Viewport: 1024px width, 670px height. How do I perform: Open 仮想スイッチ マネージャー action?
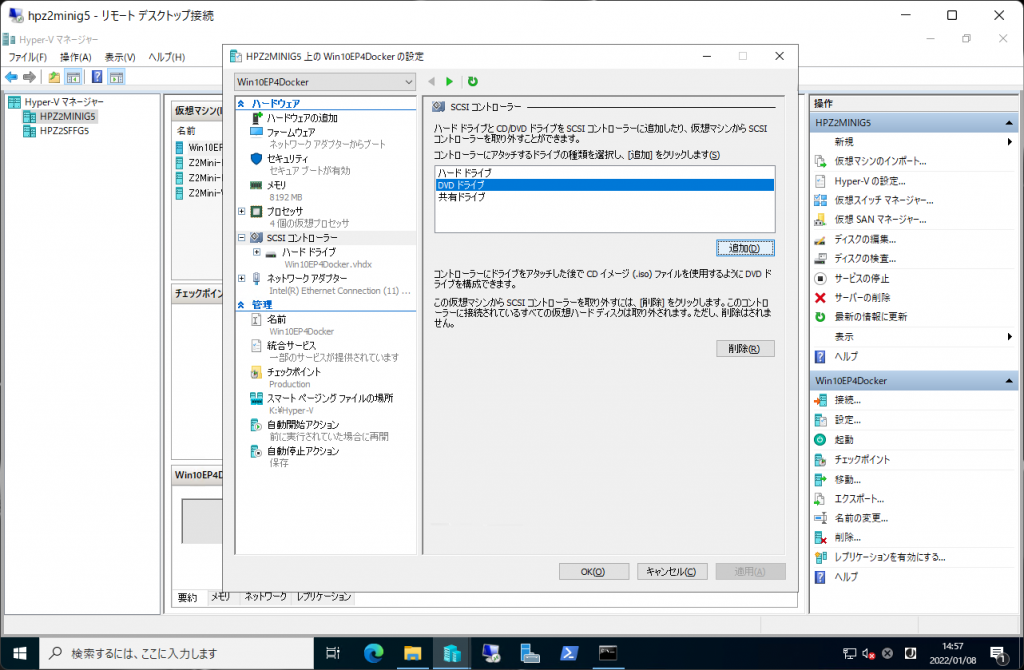(x=884, y=200)
